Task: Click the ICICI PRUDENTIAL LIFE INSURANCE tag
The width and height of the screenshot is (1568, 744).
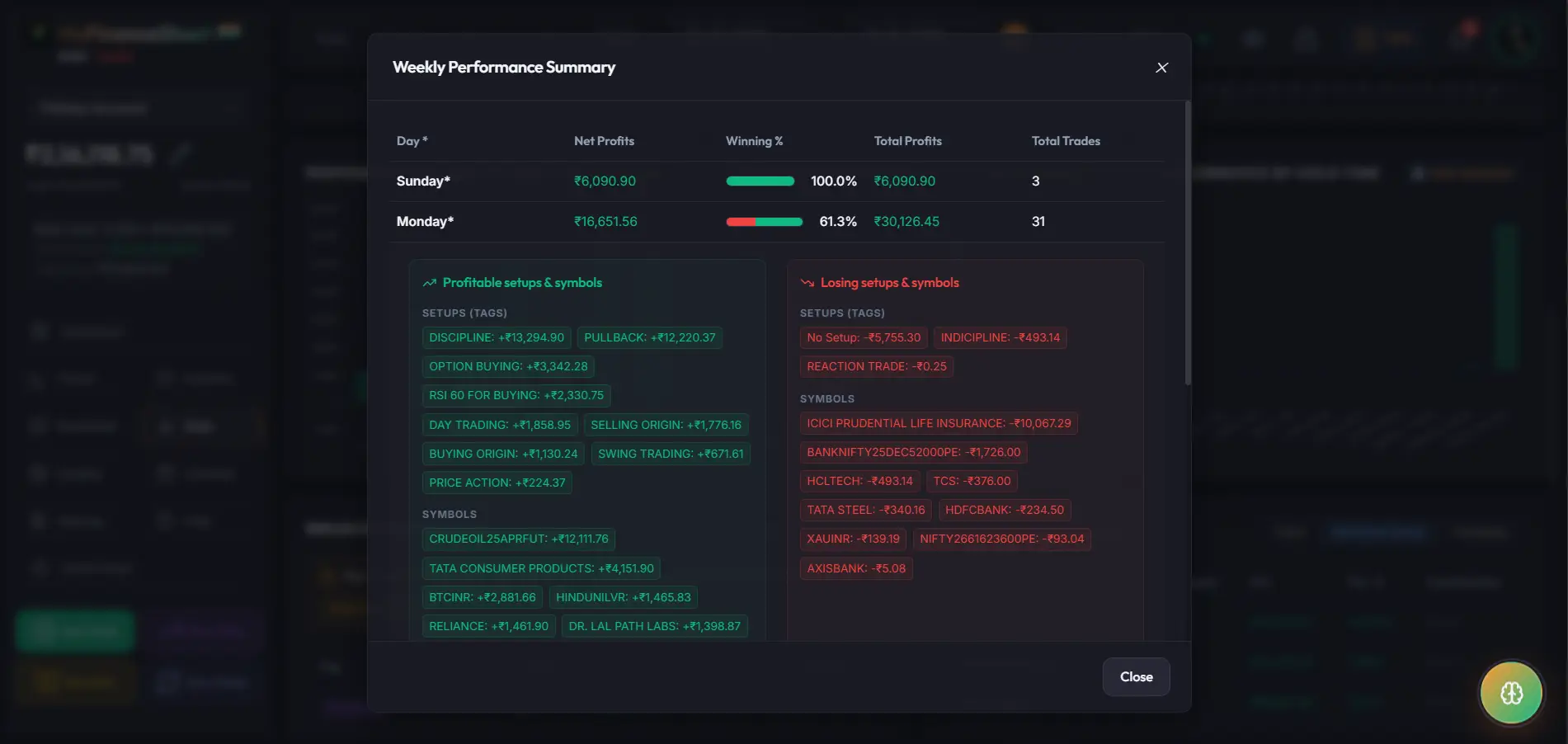Action: [x=939, y=423]
